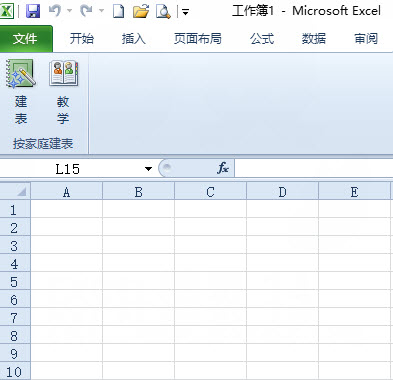This screenshot has width=393, height=380.
Task: Select row 3 header
Action: 15,245
